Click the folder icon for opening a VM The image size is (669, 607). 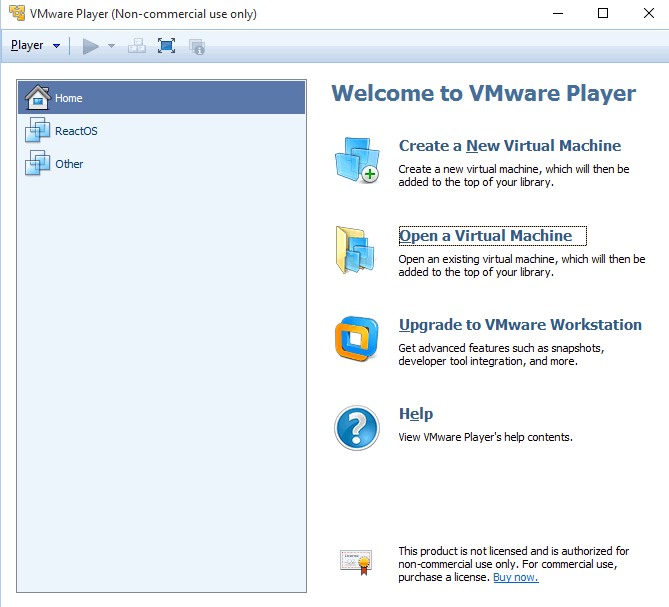(355, 250)
